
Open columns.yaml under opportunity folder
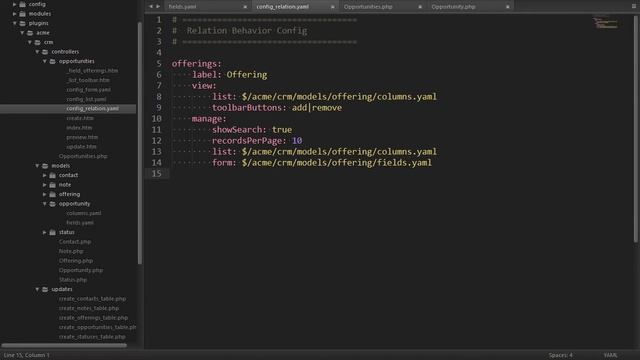84,213
